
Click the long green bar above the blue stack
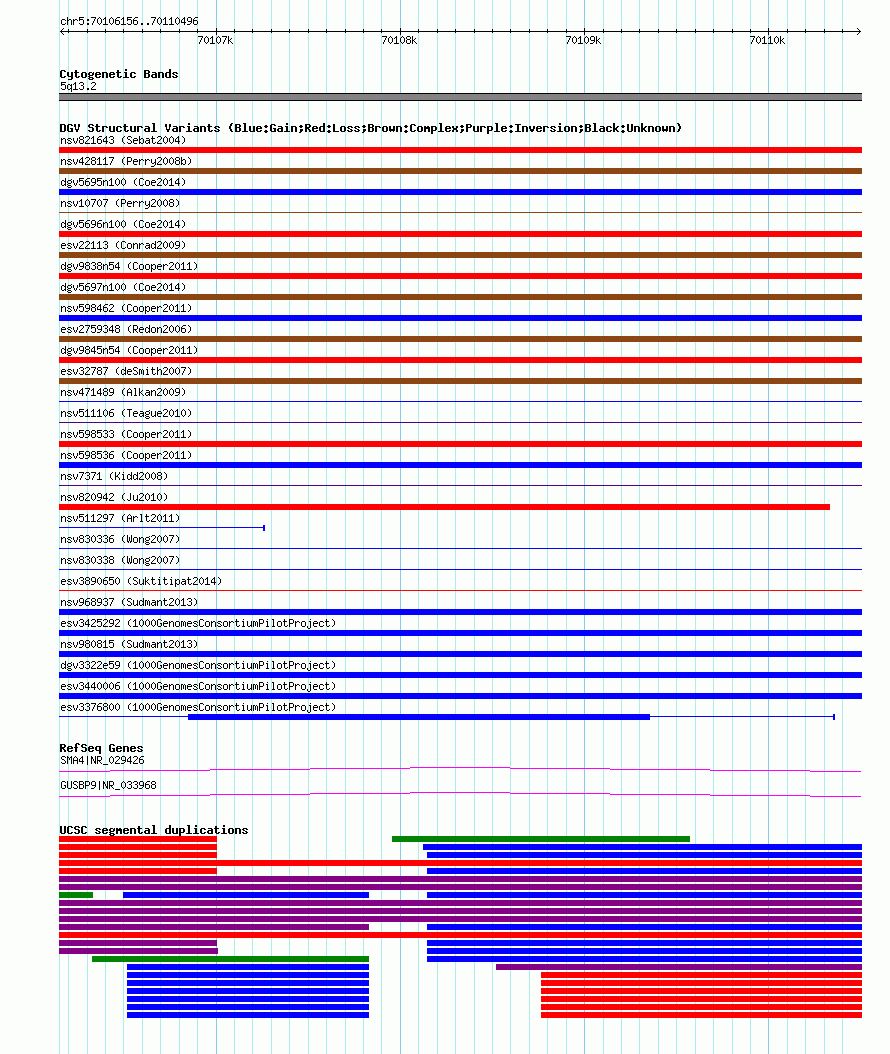231,959
